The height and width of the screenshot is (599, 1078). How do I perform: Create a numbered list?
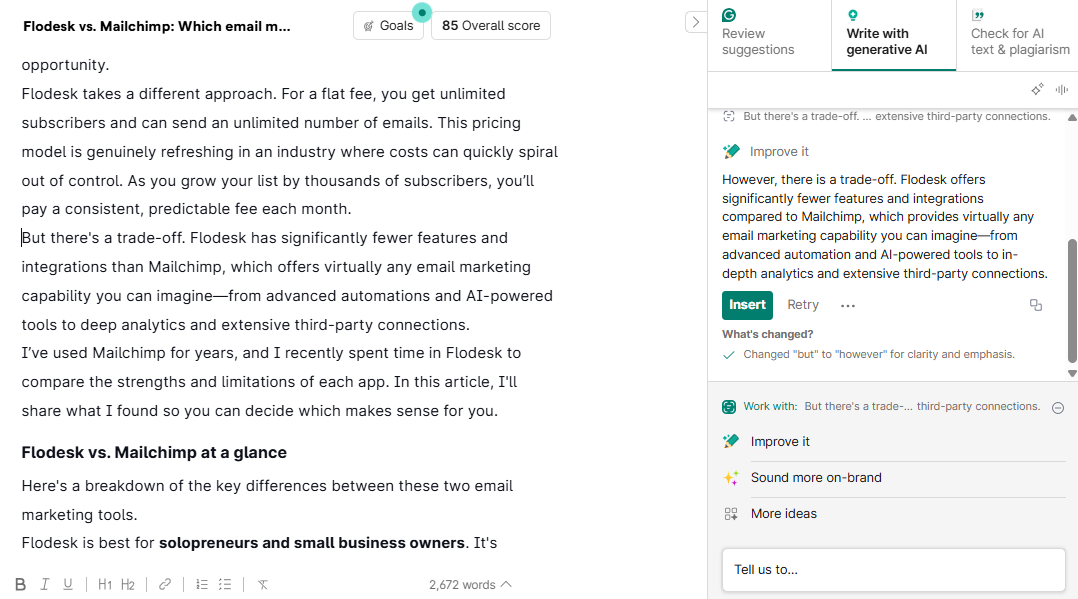tap(202, 585)
